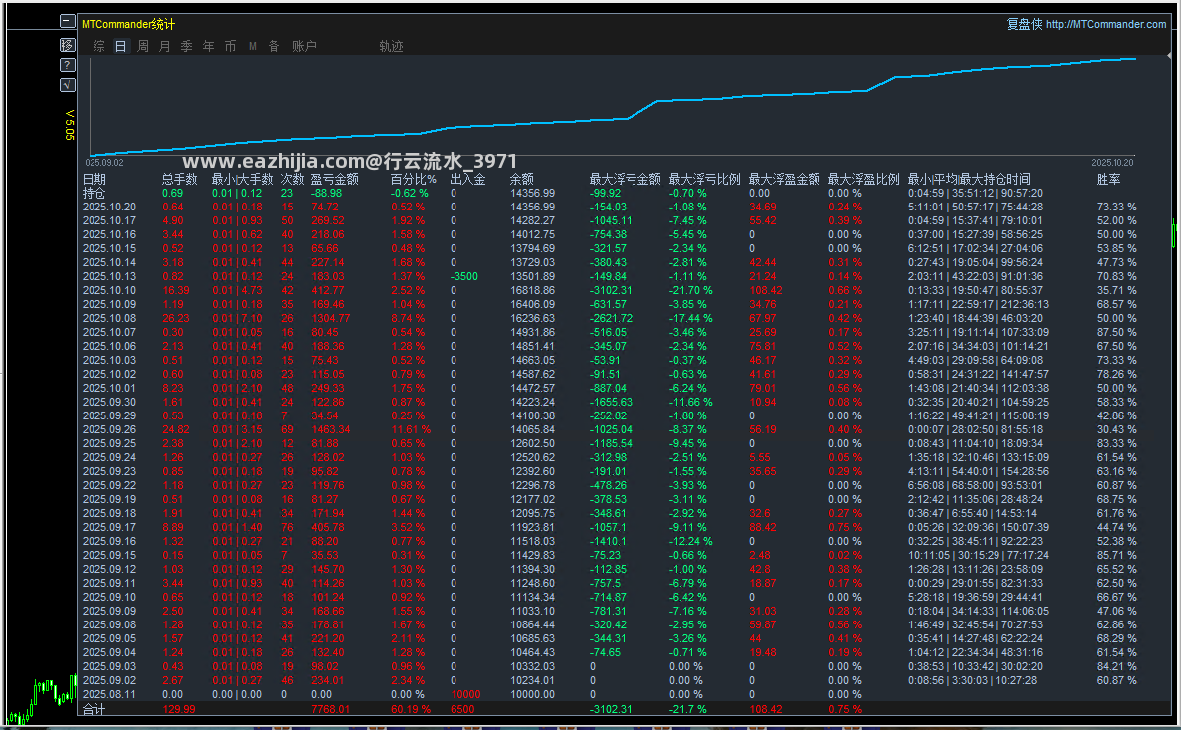The width and height of the screenshot is (1181, 730).
Task: Click the equity curve line chart
Action: [613, 107]
